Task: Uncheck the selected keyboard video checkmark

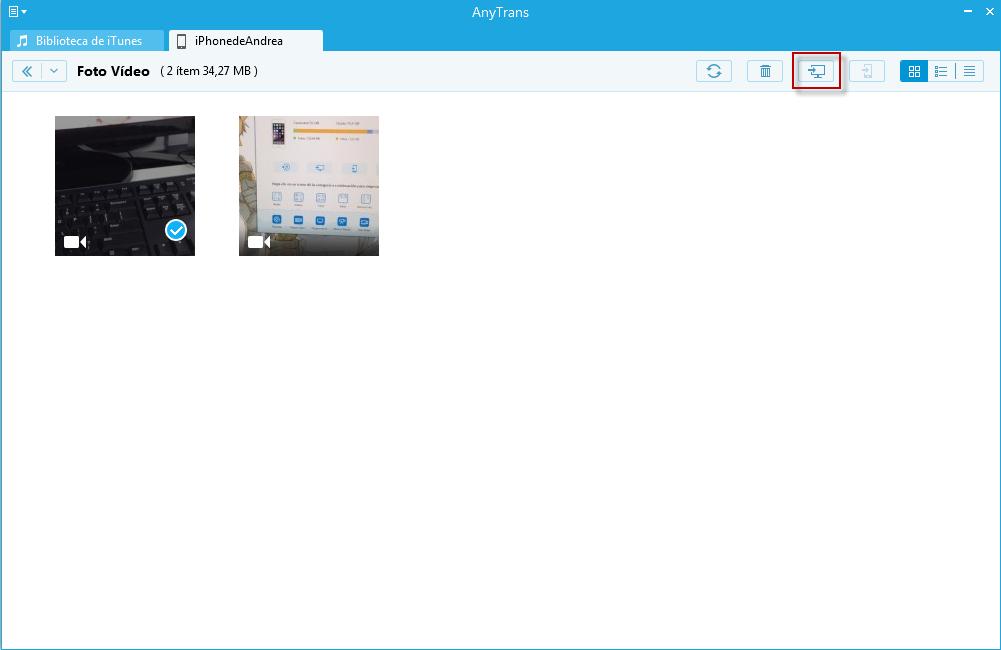Action: pos(176,230)
